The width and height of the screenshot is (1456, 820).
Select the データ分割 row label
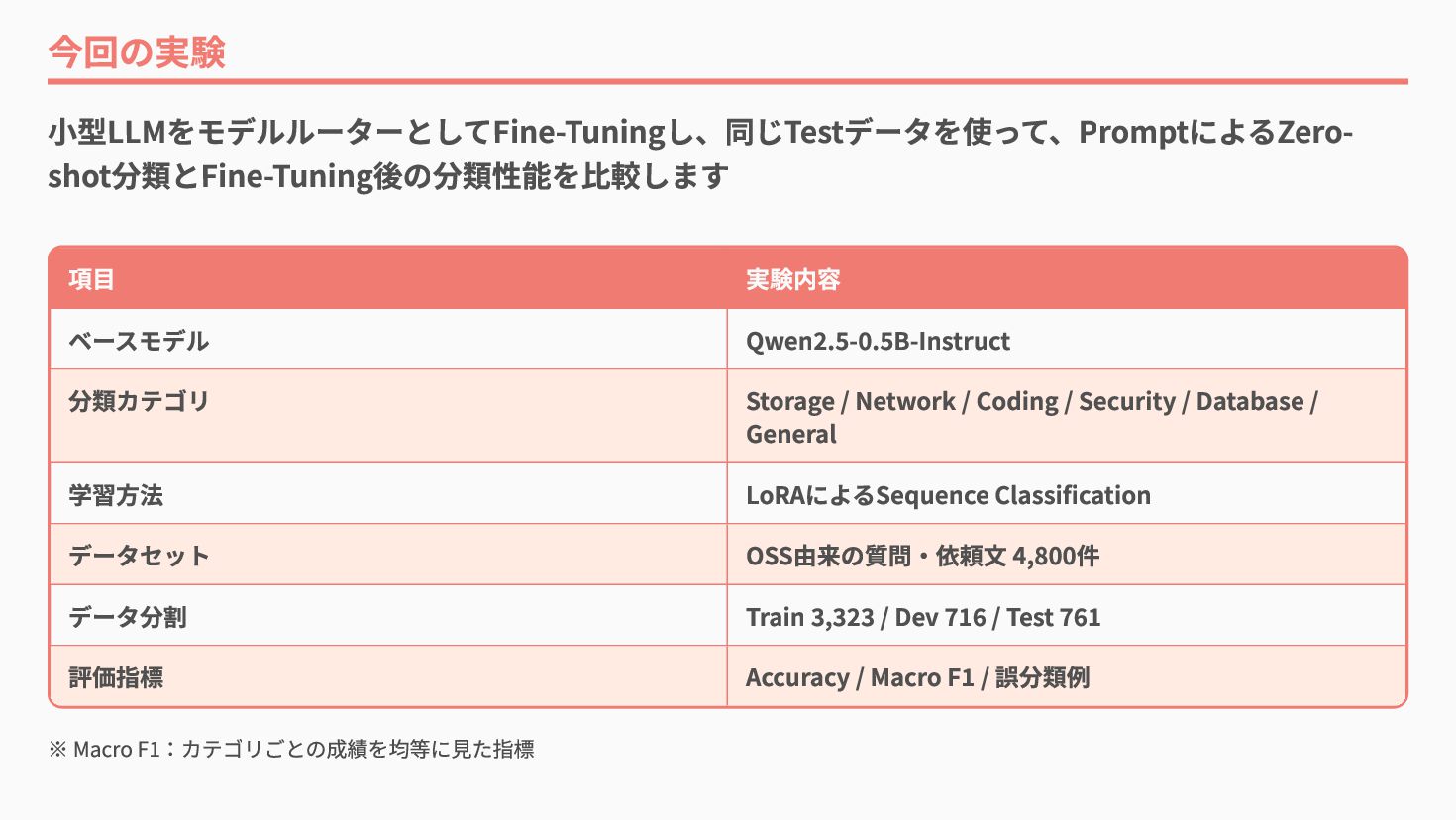click(x=128, y=617)
